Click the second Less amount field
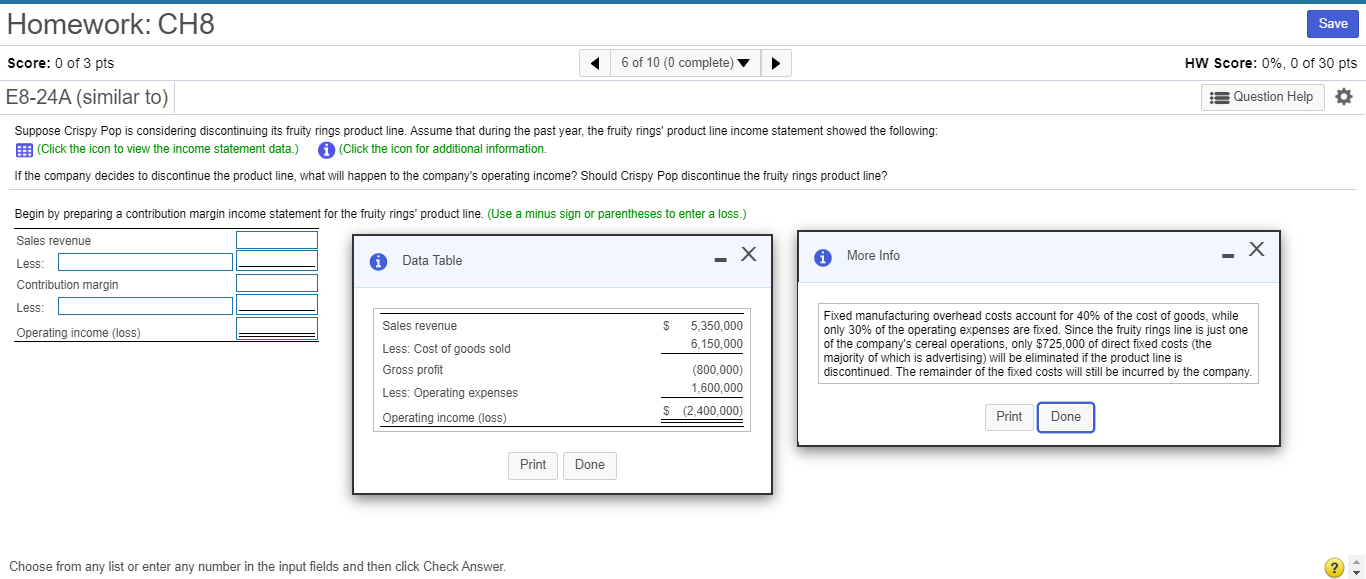This screenshot has height=579, width=1366. (x=277, y=304)
